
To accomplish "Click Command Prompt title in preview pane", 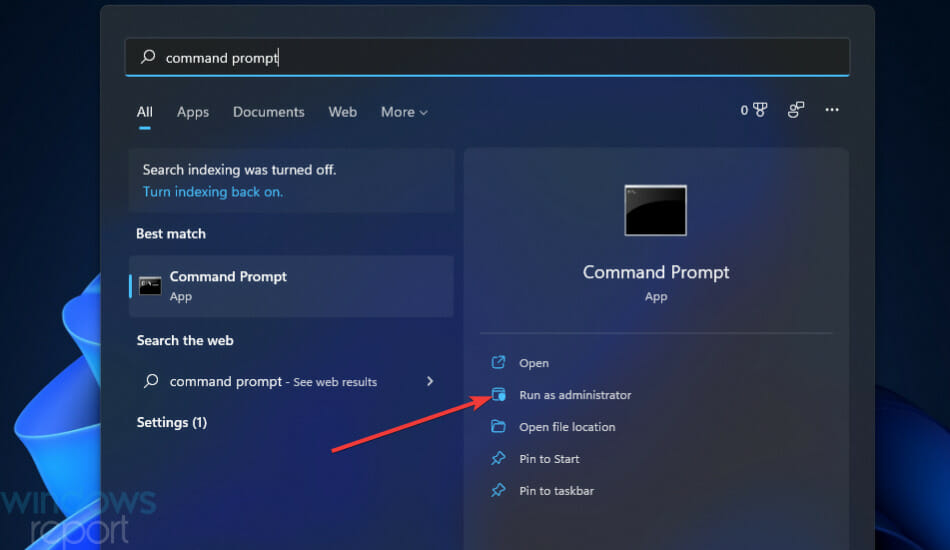I will click(656, 273).
